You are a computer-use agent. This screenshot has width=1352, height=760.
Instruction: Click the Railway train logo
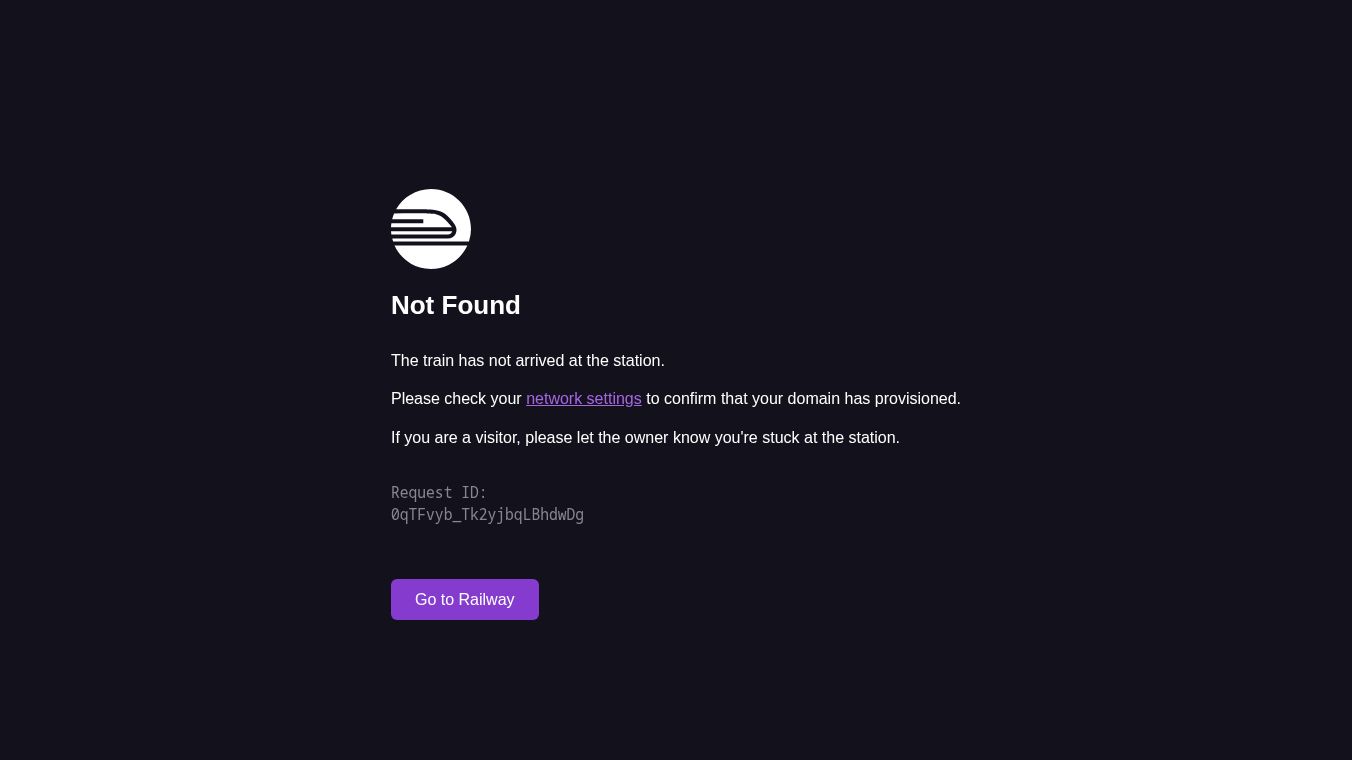(431, 229)
